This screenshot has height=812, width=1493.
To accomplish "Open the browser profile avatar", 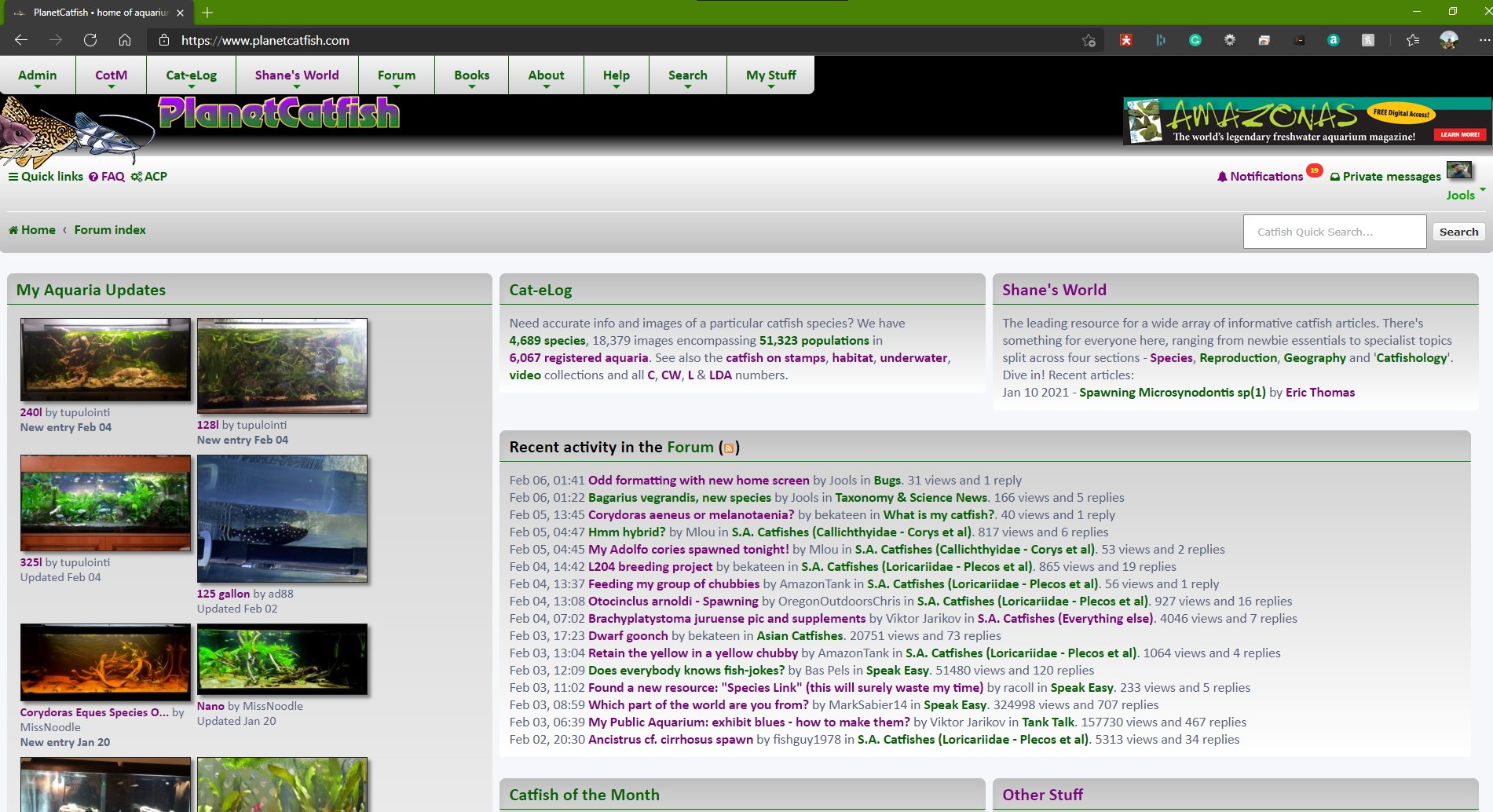I will coord(1449,40).
